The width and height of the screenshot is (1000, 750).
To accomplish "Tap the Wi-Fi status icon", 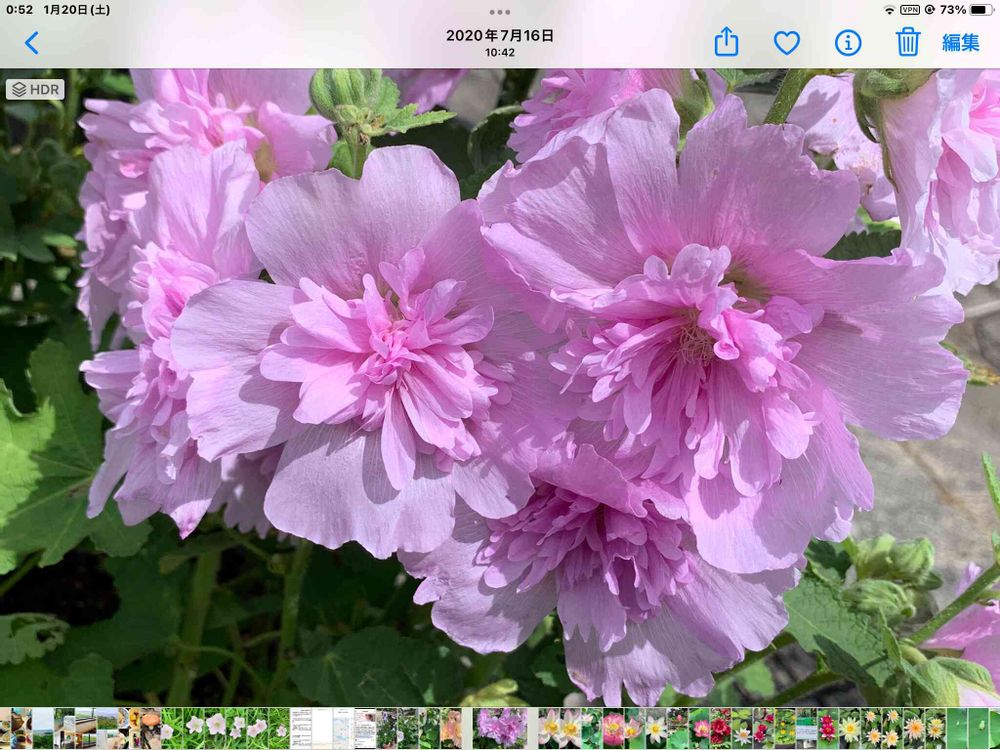I will [x=890, y=10].
